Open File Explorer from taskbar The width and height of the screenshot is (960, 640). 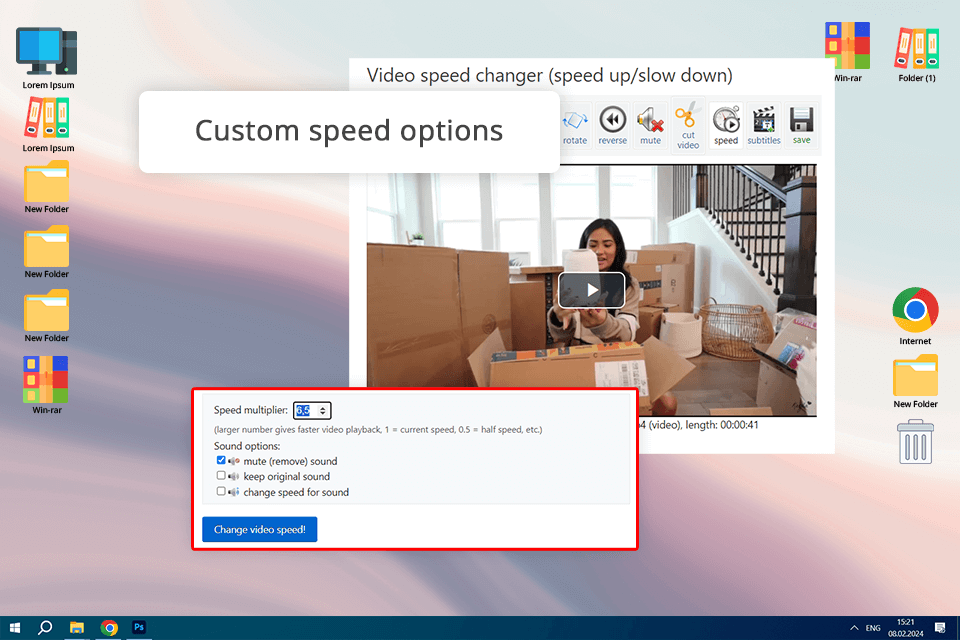coord(77,628)
